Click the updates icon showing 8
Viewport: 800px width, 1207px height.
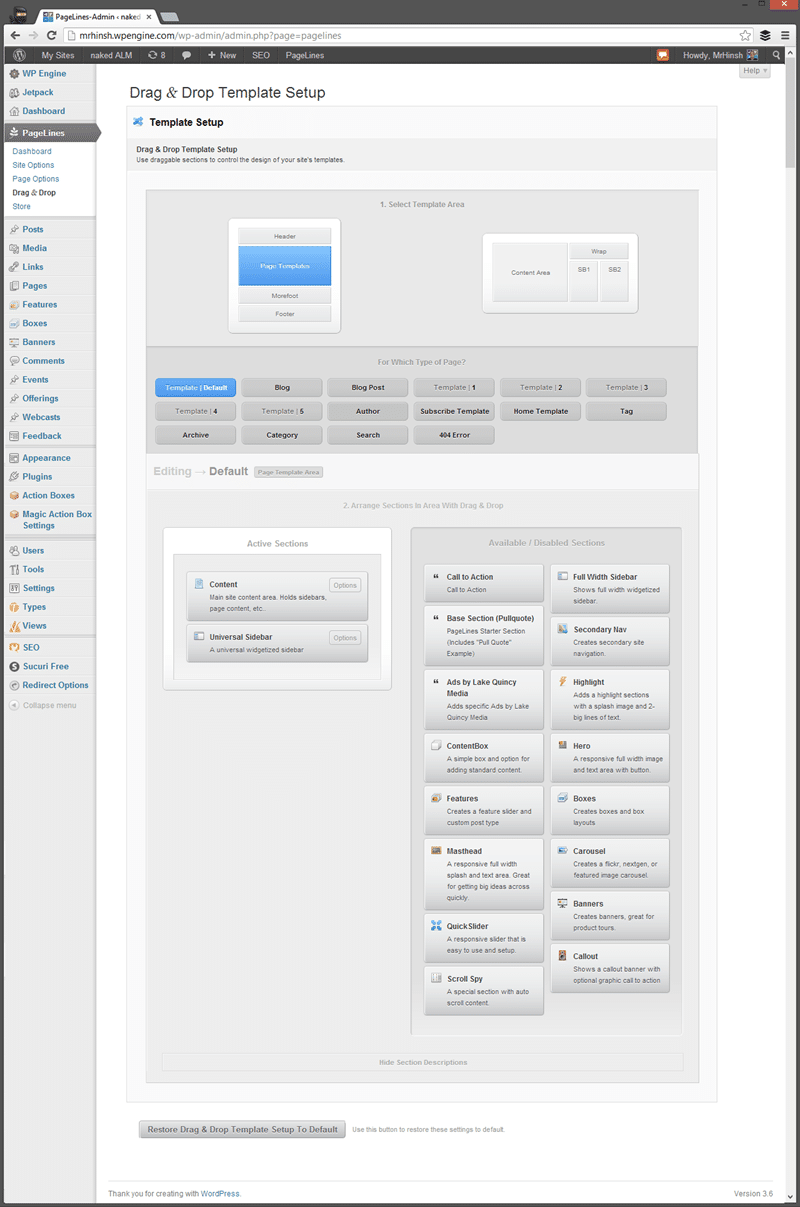pyautogui.click(x=156, y=55)
